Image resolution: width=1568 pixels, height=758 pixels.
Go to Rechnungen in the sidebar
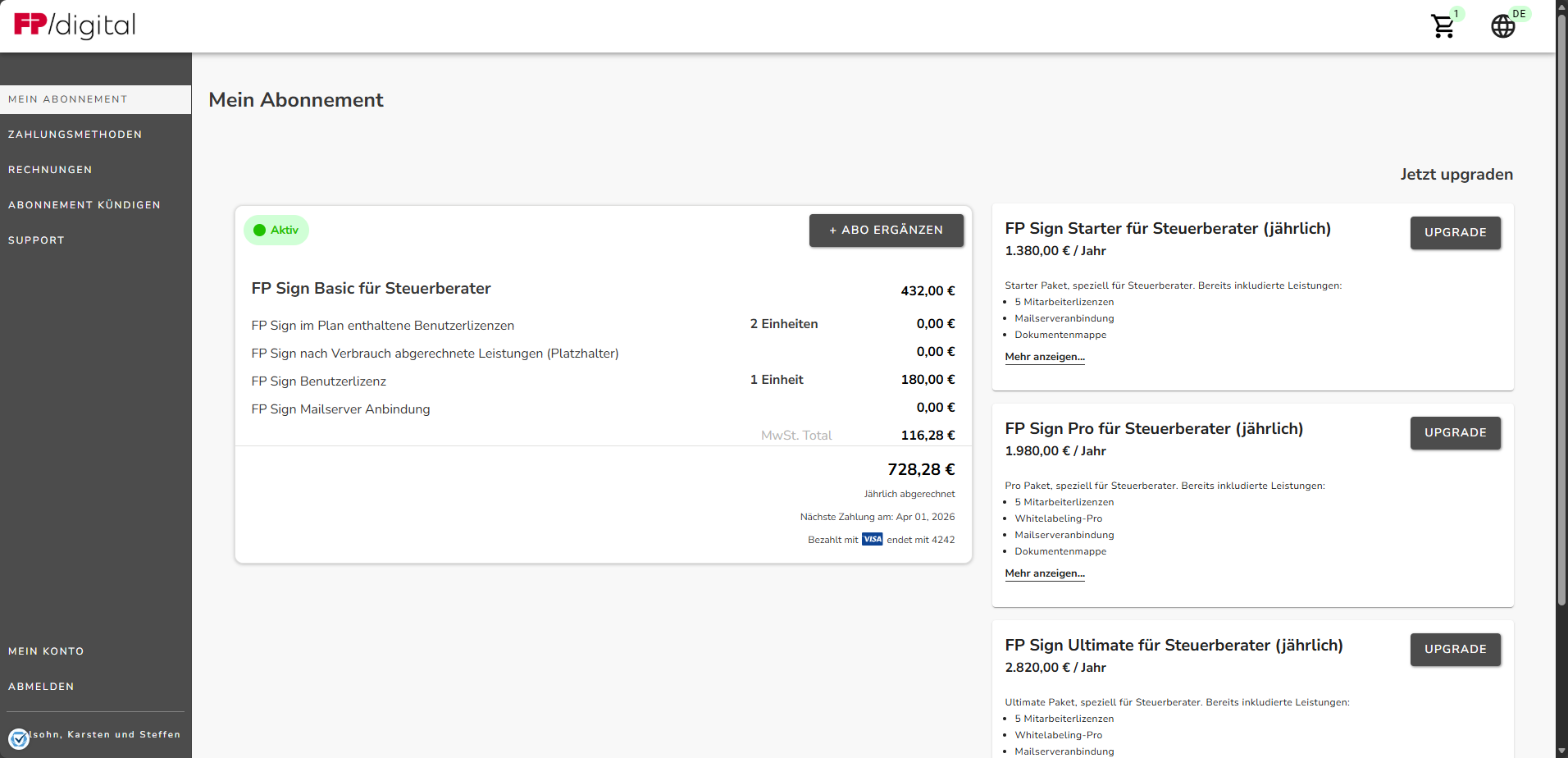50,170
